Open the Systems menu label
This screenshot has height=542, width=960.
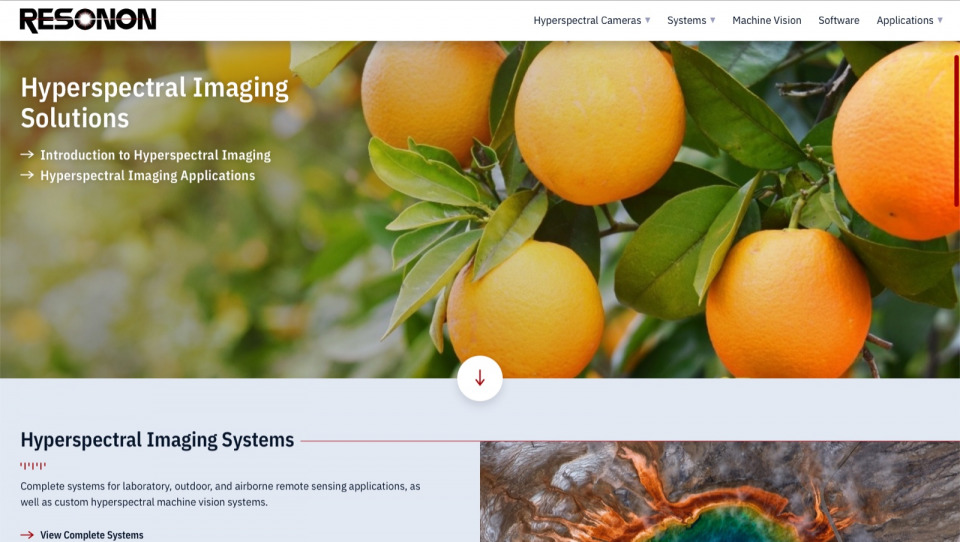tap(686, 20)
